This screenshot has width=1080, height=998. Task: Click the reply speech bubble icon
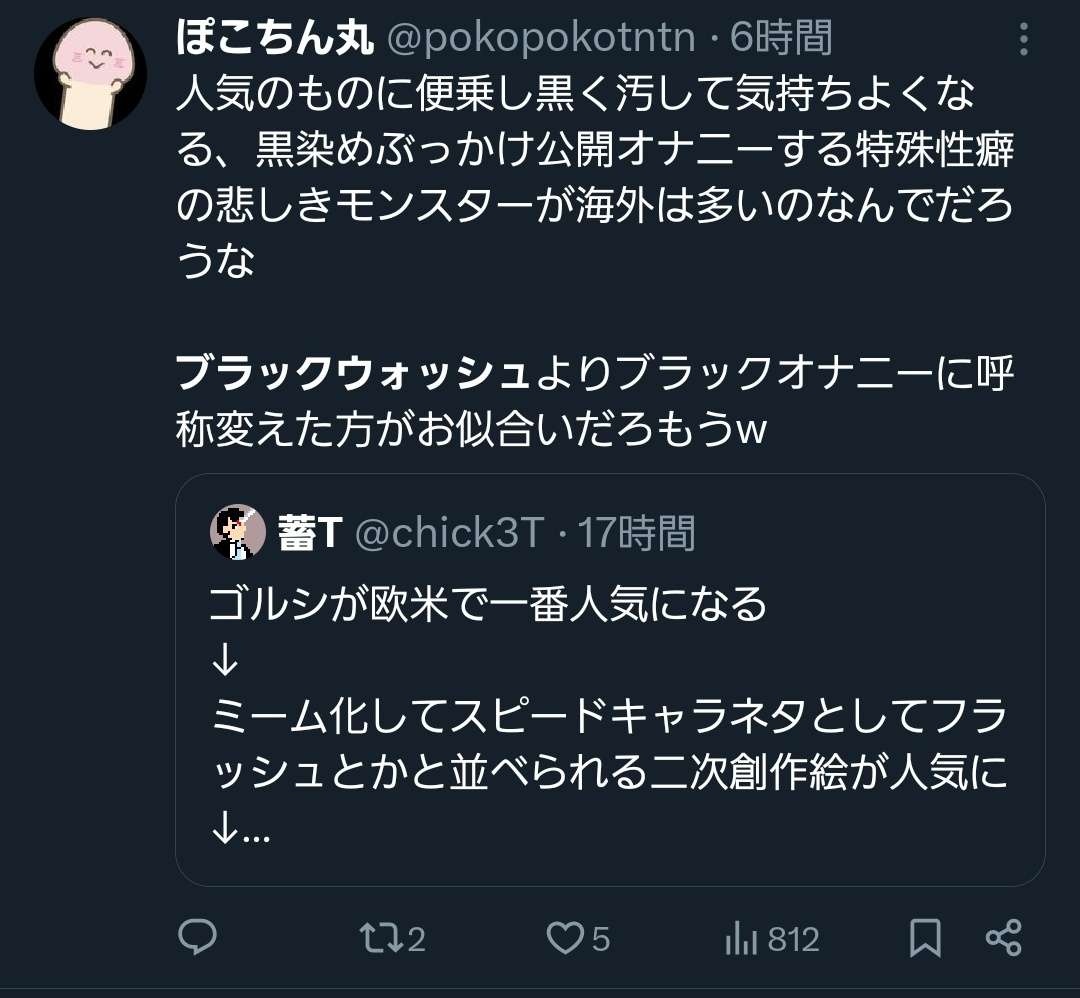(x=198, y=938)
